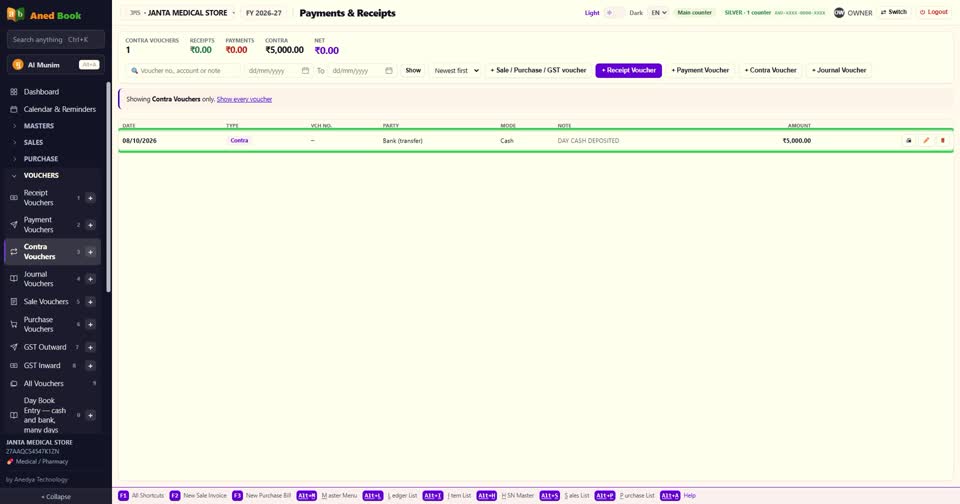The image size is (960, 504).
Task: Click the Show every voucher link
Action: tap(244, 99)
